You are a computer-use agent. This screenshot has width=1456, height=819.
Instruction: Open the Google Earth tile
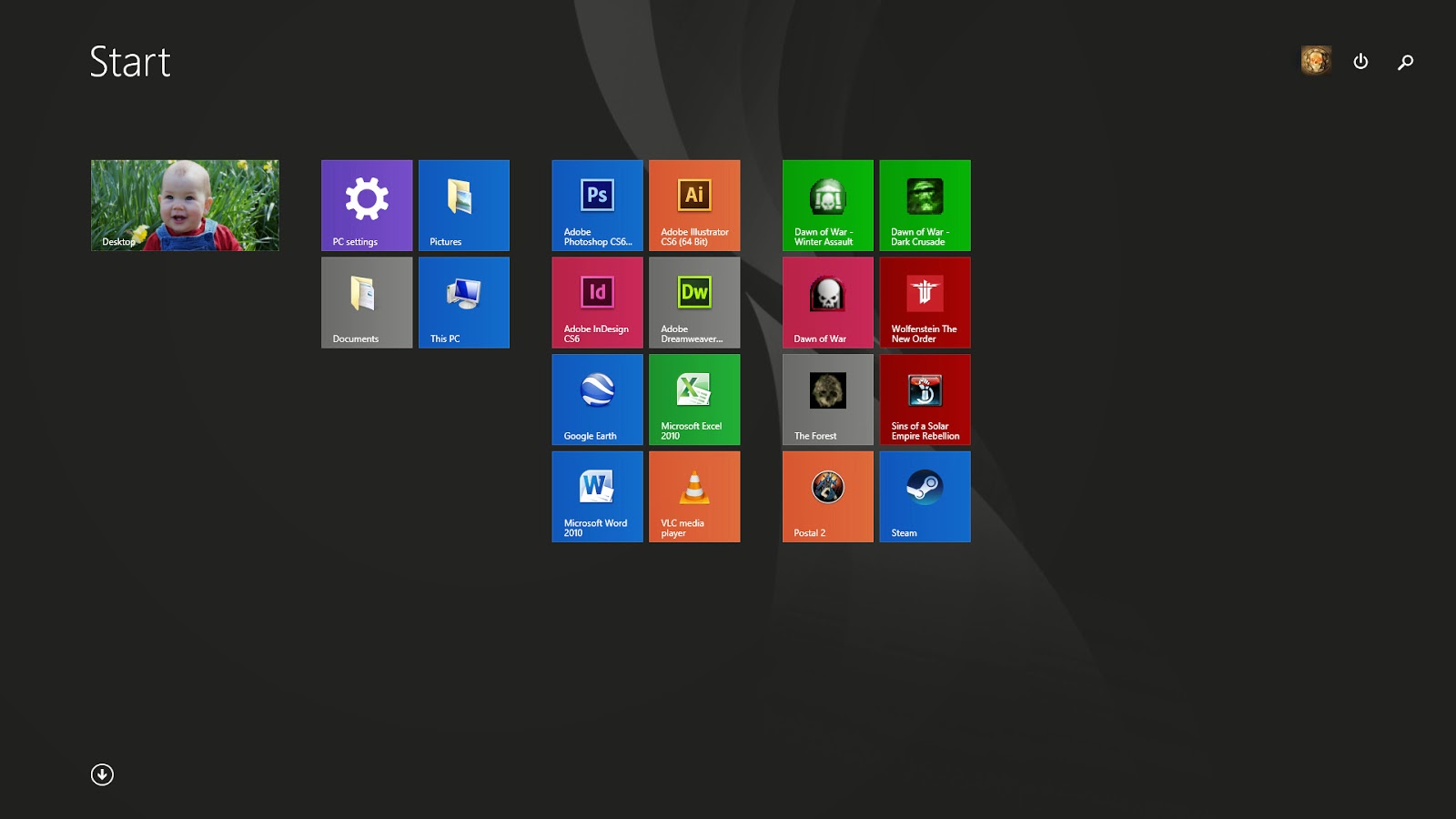(597, 399)
